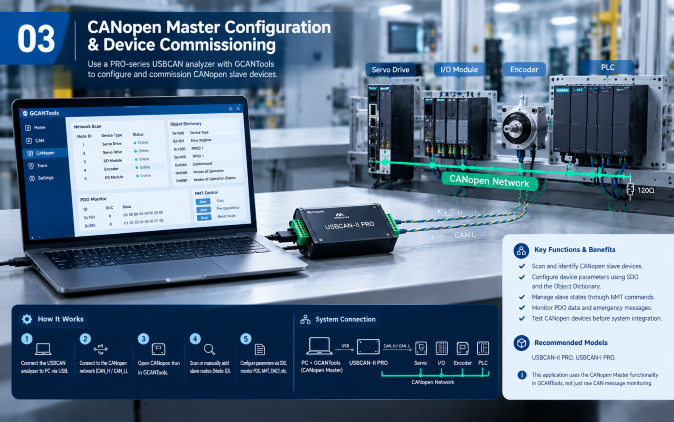Select Node 1 Servo Drive row in Network Scan
The height and width of the screenshot is (422, 674).
(x=116, y=144)
